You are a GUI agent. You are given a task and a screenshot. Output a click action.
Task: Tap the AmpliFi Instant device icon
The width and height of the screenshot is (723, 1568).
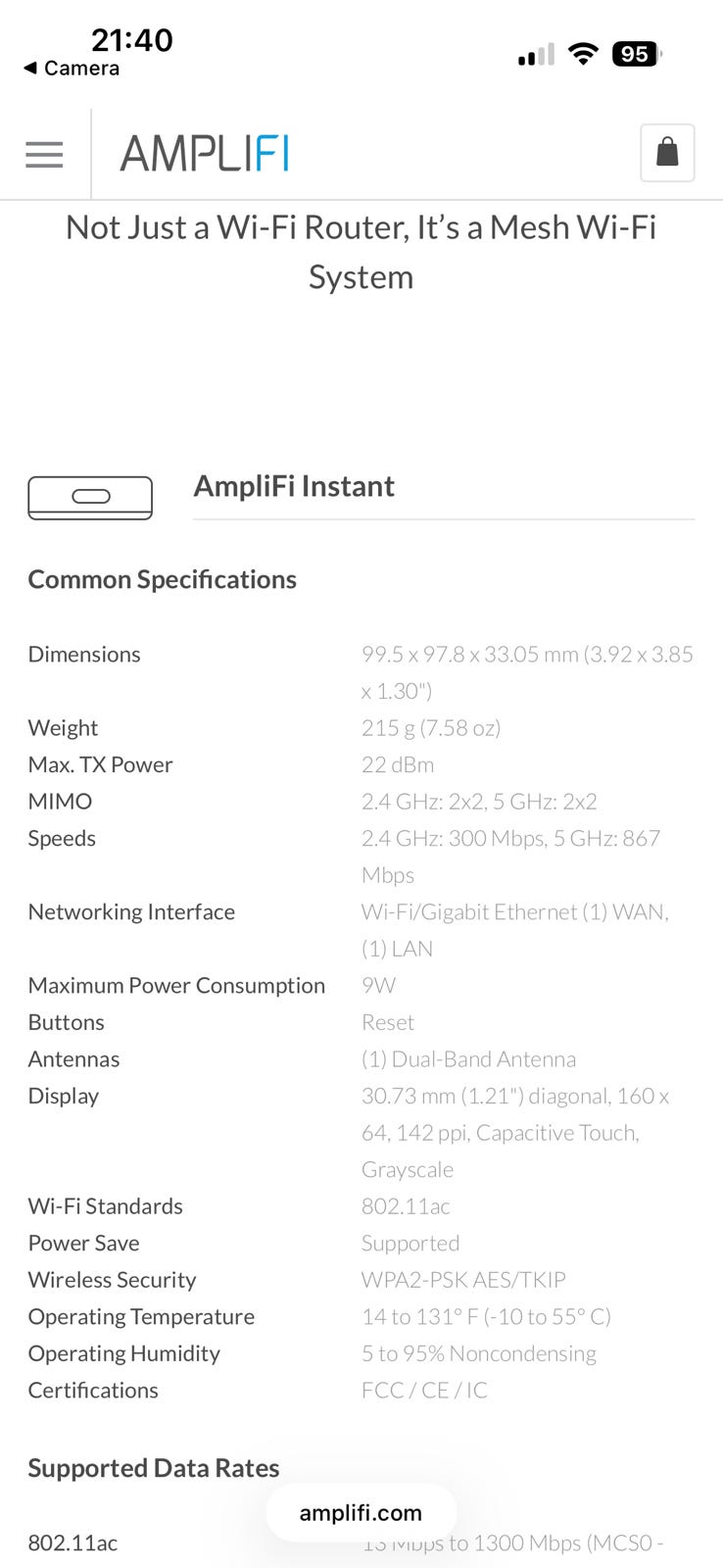(x=90, y=498)
